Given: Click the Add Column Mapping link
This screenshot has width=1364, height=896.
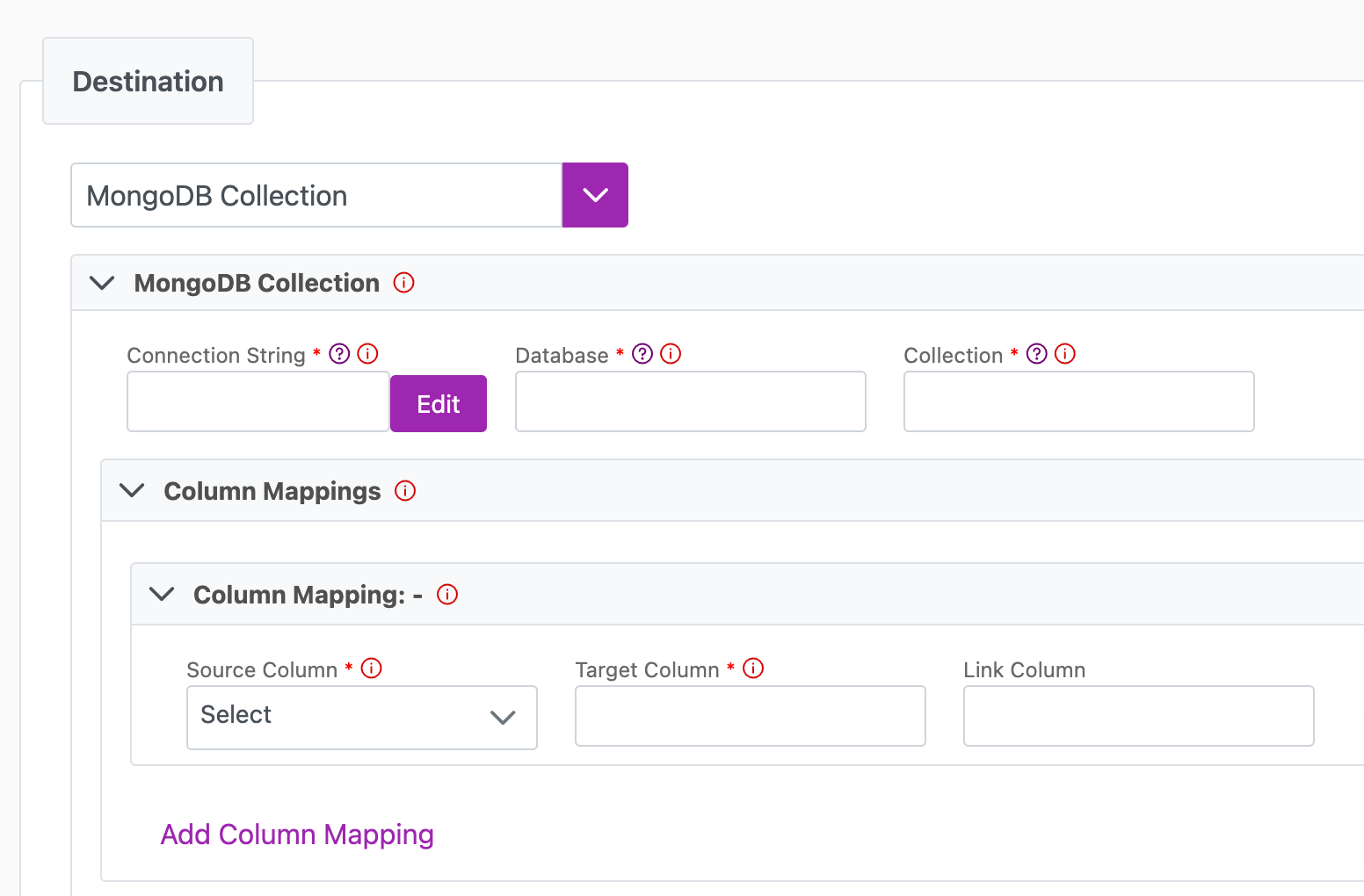Looking at the screenshot, I should tap(297, 834).
